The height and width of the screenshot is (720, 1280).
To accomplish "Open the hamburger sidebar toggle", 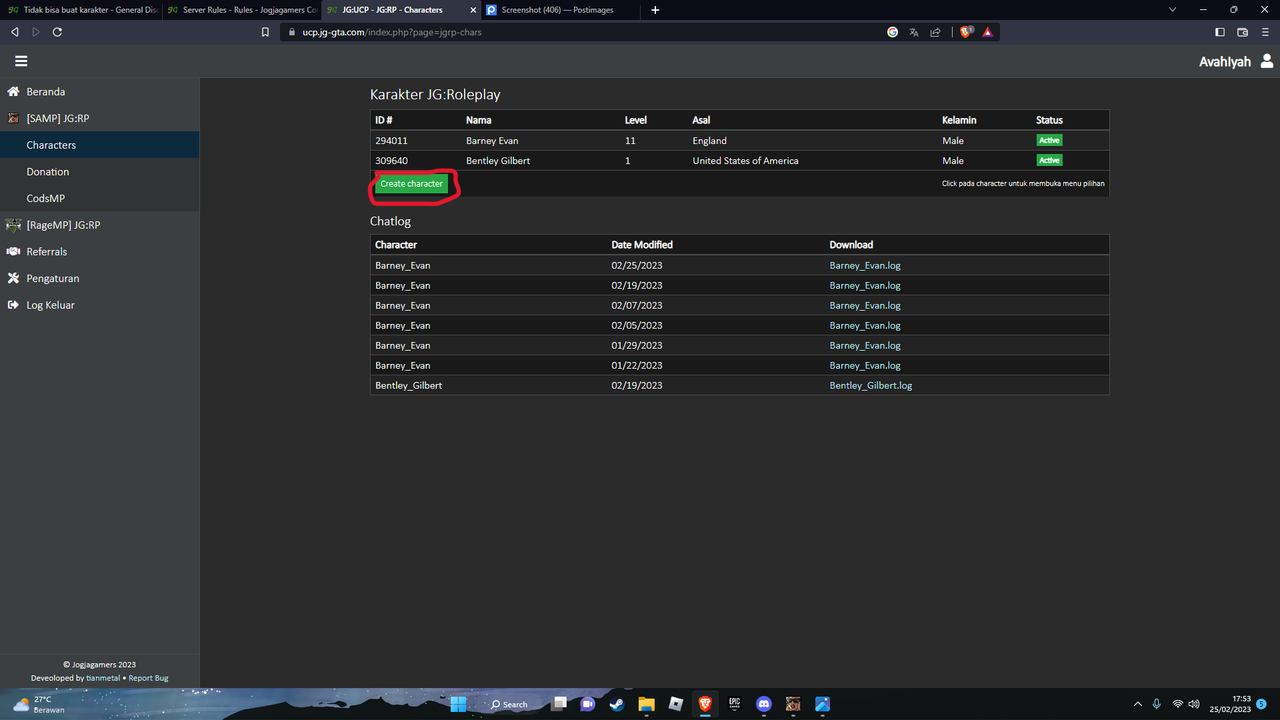I will coord(21,61).
